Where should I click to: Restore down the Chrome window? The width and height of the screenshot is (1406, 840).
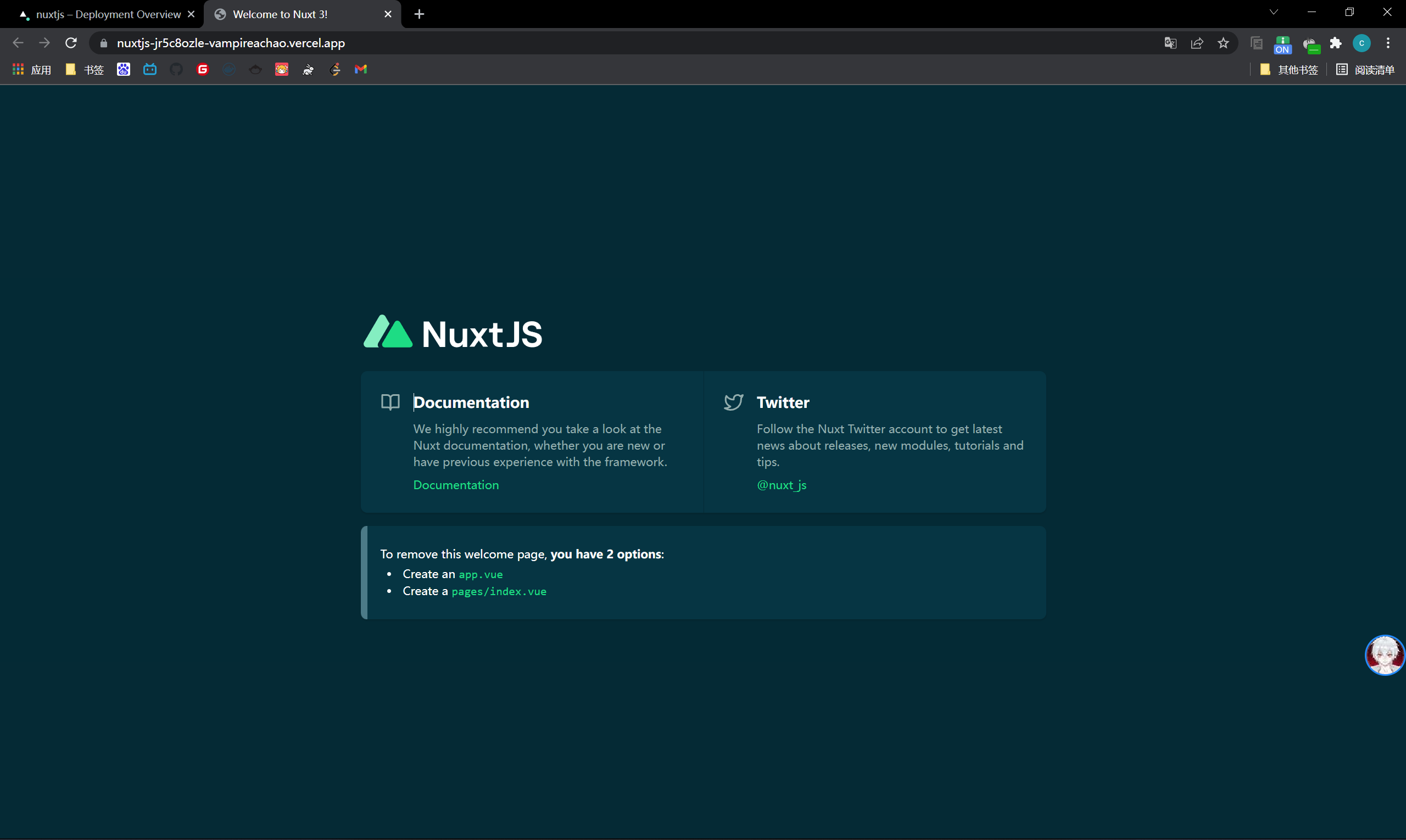[x=1349, y=12]
